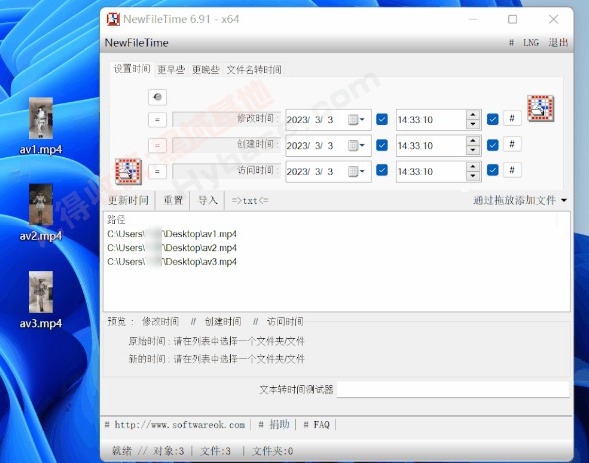Click the 路径 column header
589x463 pixels.
tap(116, 220)
